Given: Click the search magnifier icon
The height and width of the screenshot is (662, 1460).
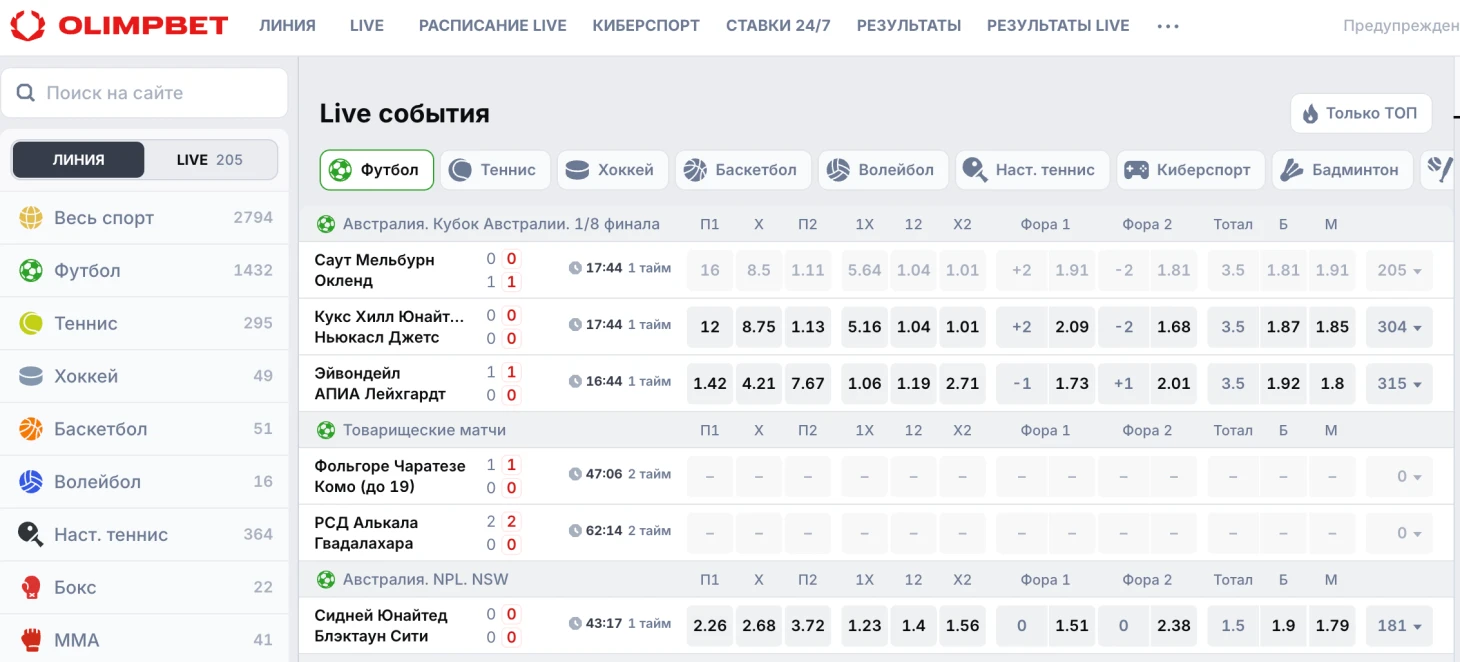Looking at the screenshot, I should pos(26,93).
